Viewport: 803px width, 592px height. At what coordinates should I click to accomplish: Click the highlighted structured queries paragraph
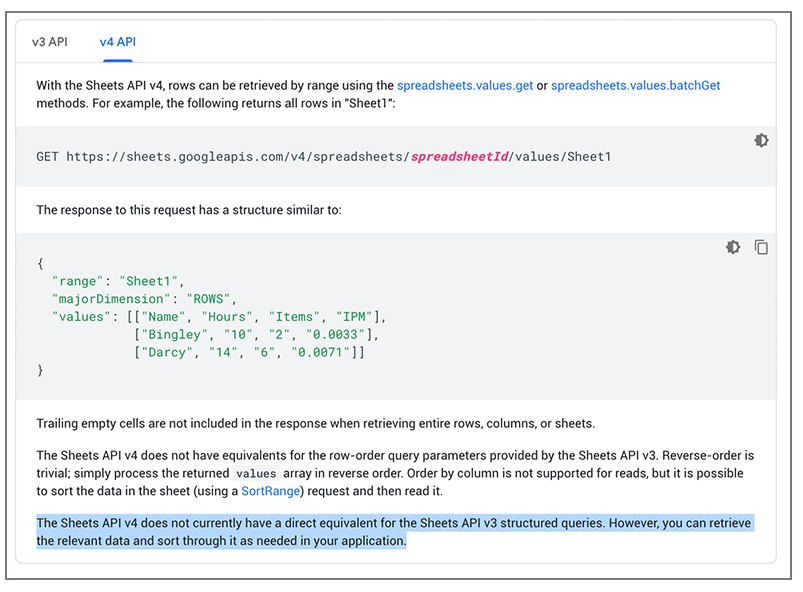390,532
